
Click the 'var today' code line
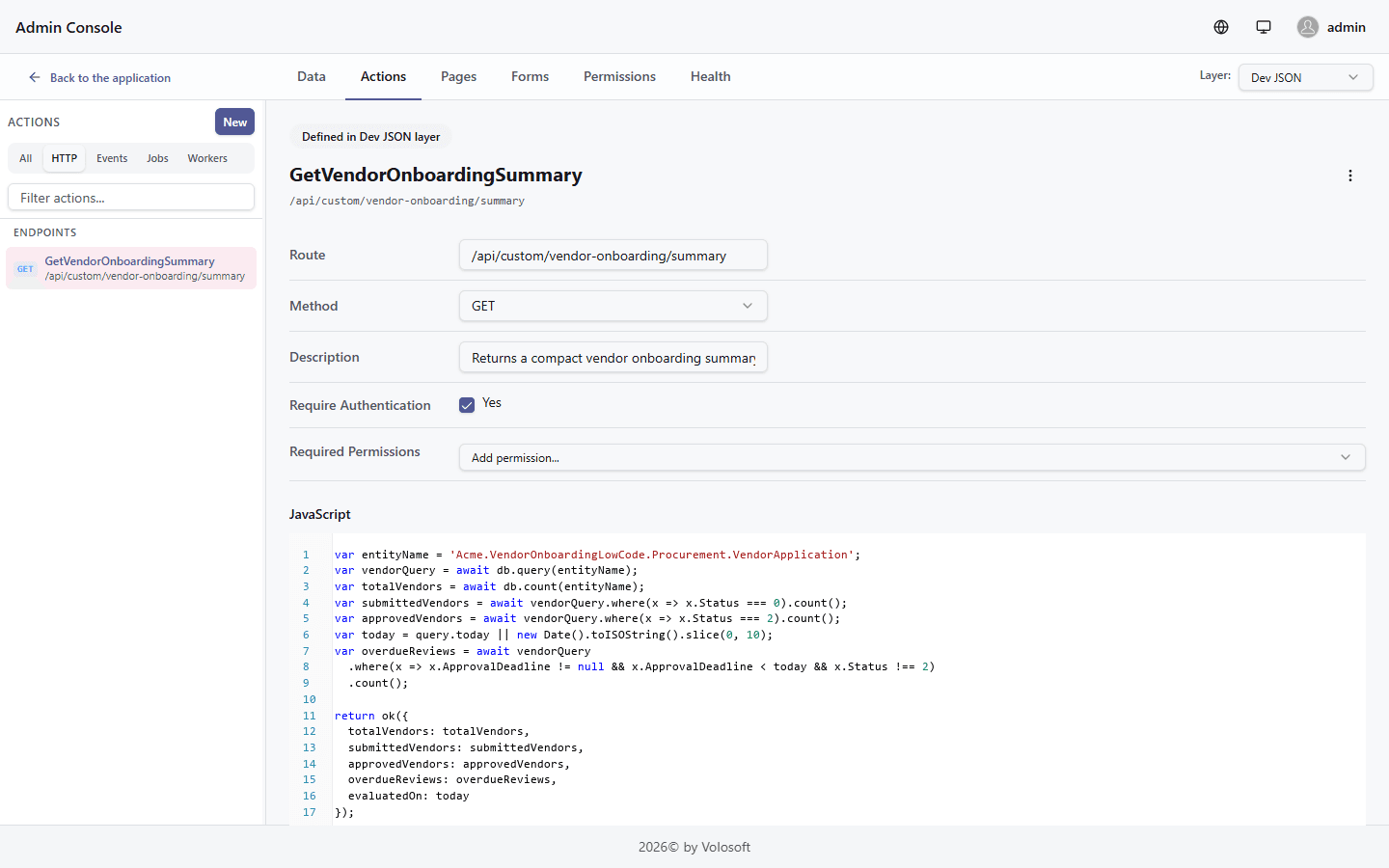point(554,635)
